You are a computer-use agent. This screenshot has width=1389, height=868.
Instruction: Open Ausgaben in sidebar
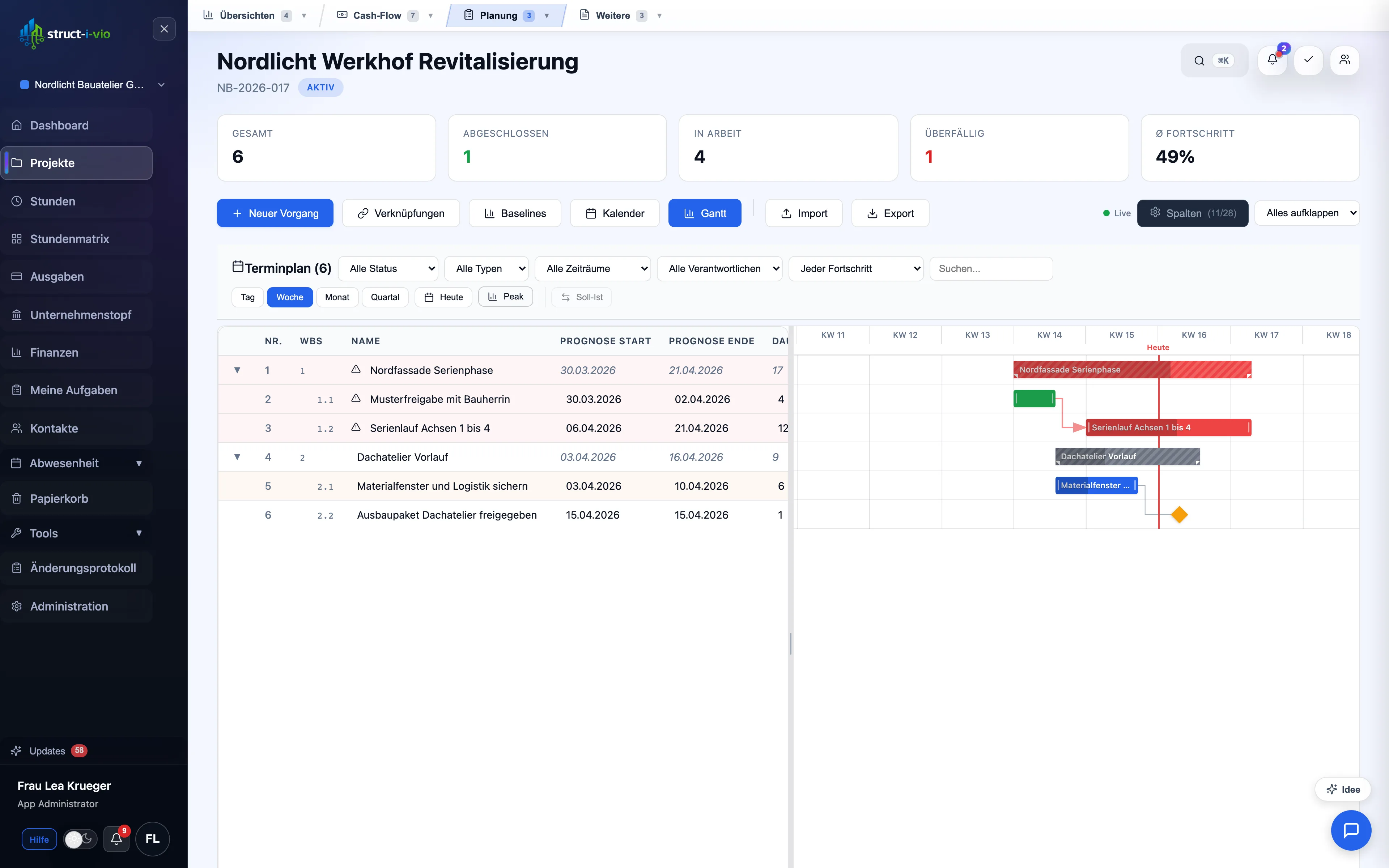(x=77, y=277)
